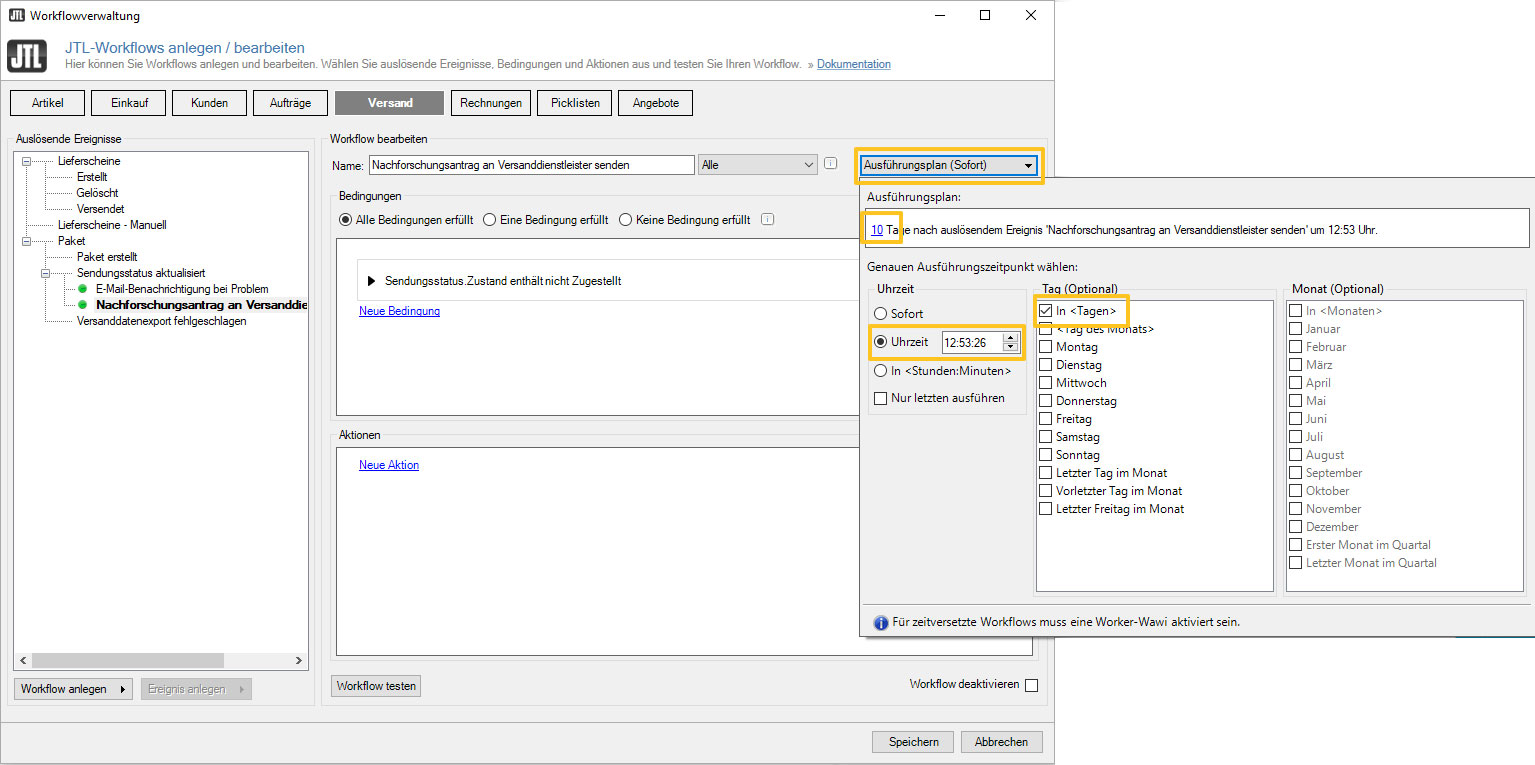1535x765 pixels.
Task: Click the small JTL icon in the title bar
Action: [16, 15]
